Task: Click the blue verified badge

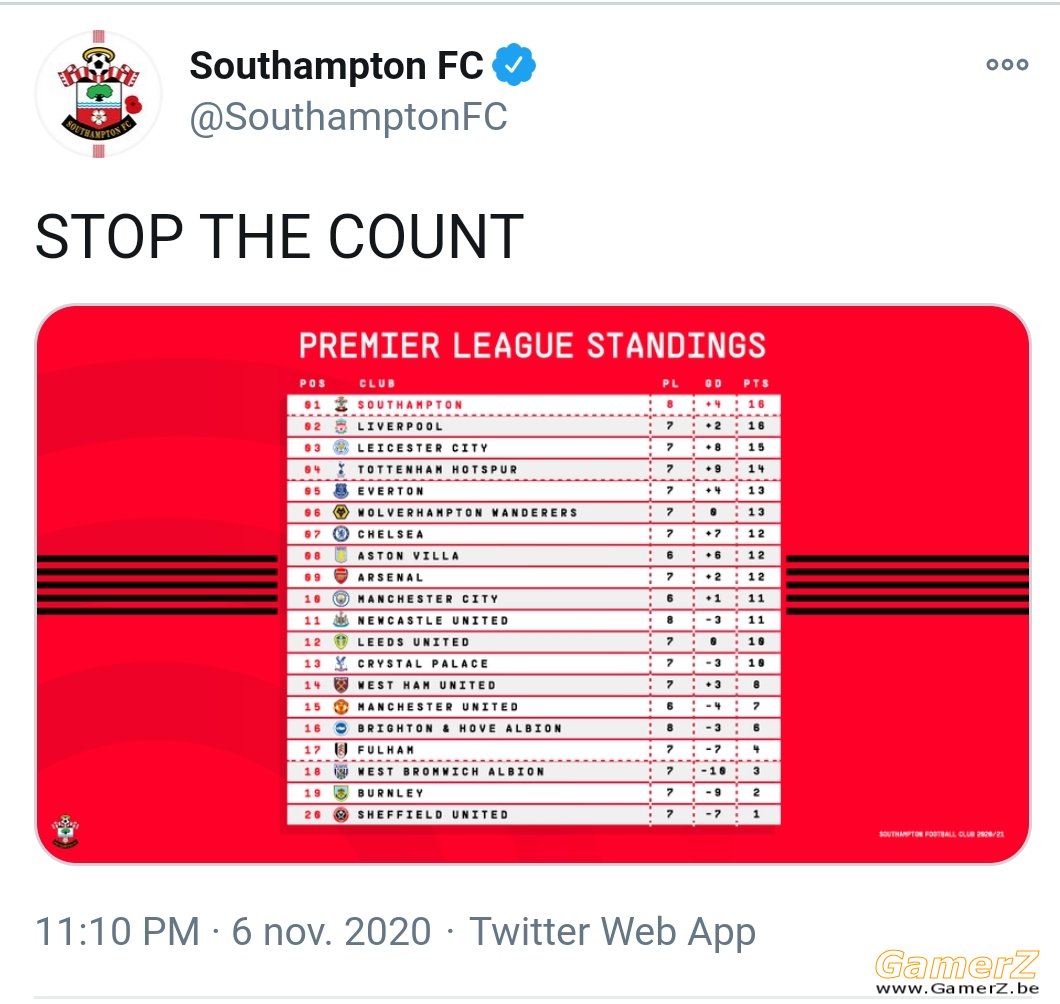Action: pos(514,64)
